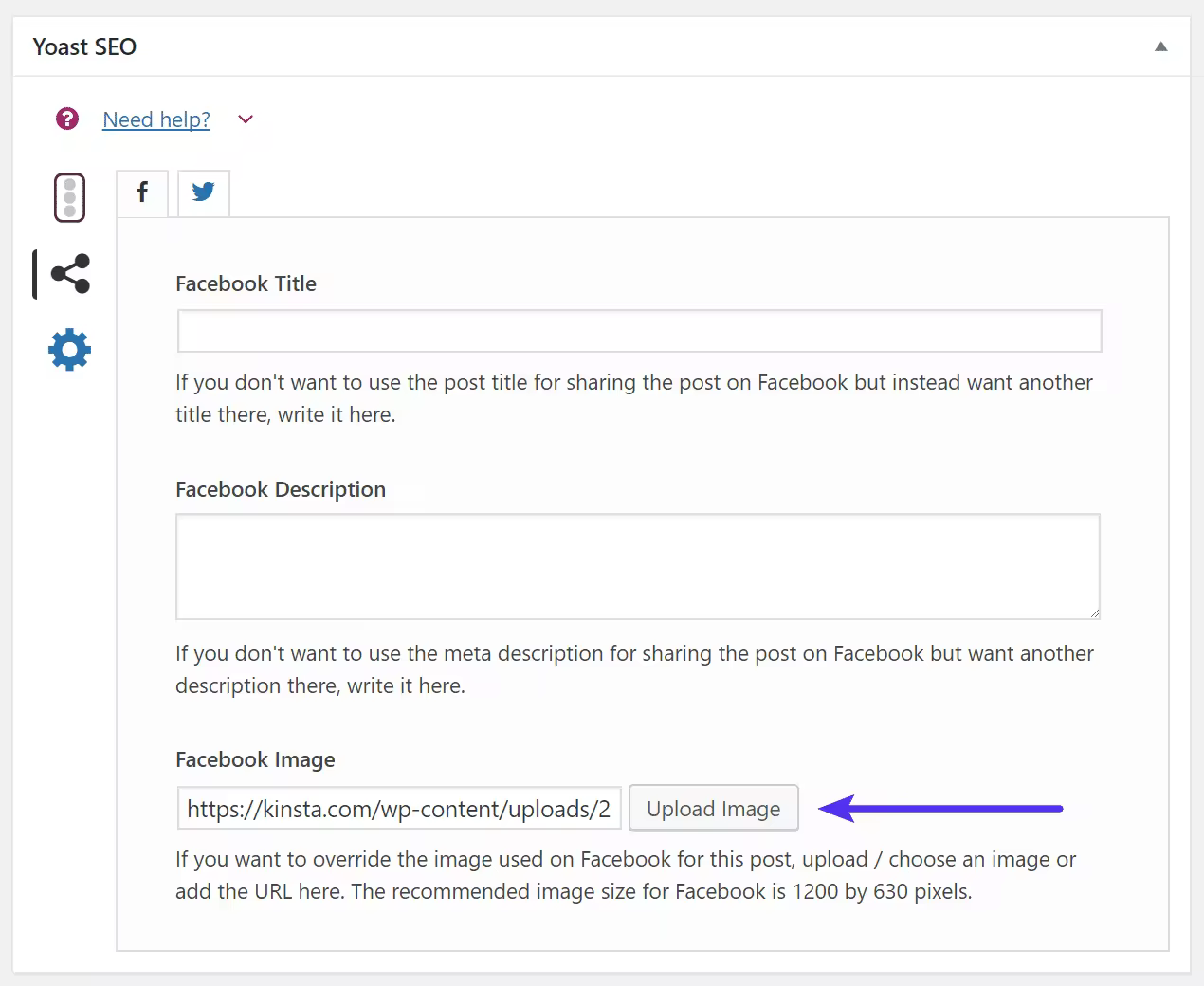Click the resize handle of Facebook Description box

[x=1094, y=613]
